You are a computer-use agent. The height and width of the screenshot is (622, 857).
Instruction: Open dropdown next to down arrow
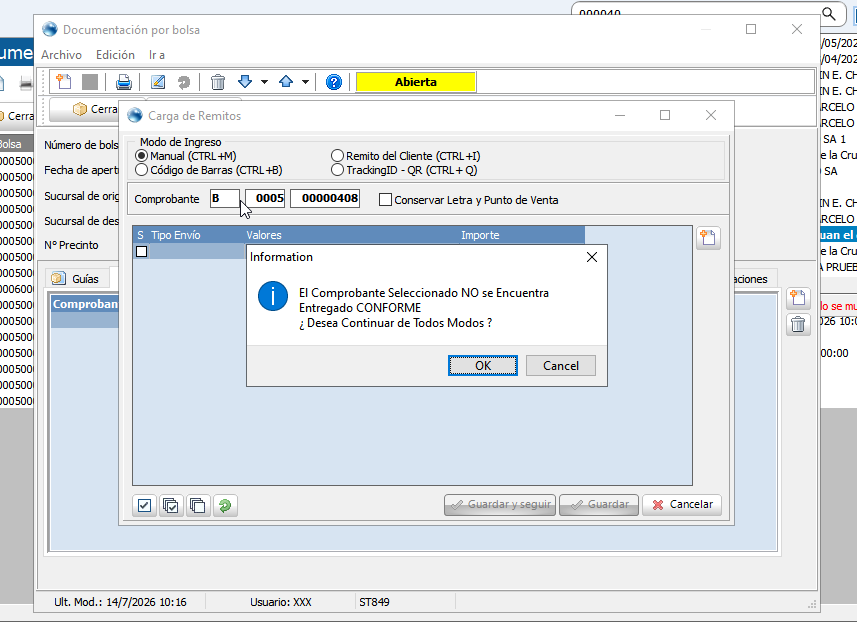pyautogui.click(x=265, y=82)
